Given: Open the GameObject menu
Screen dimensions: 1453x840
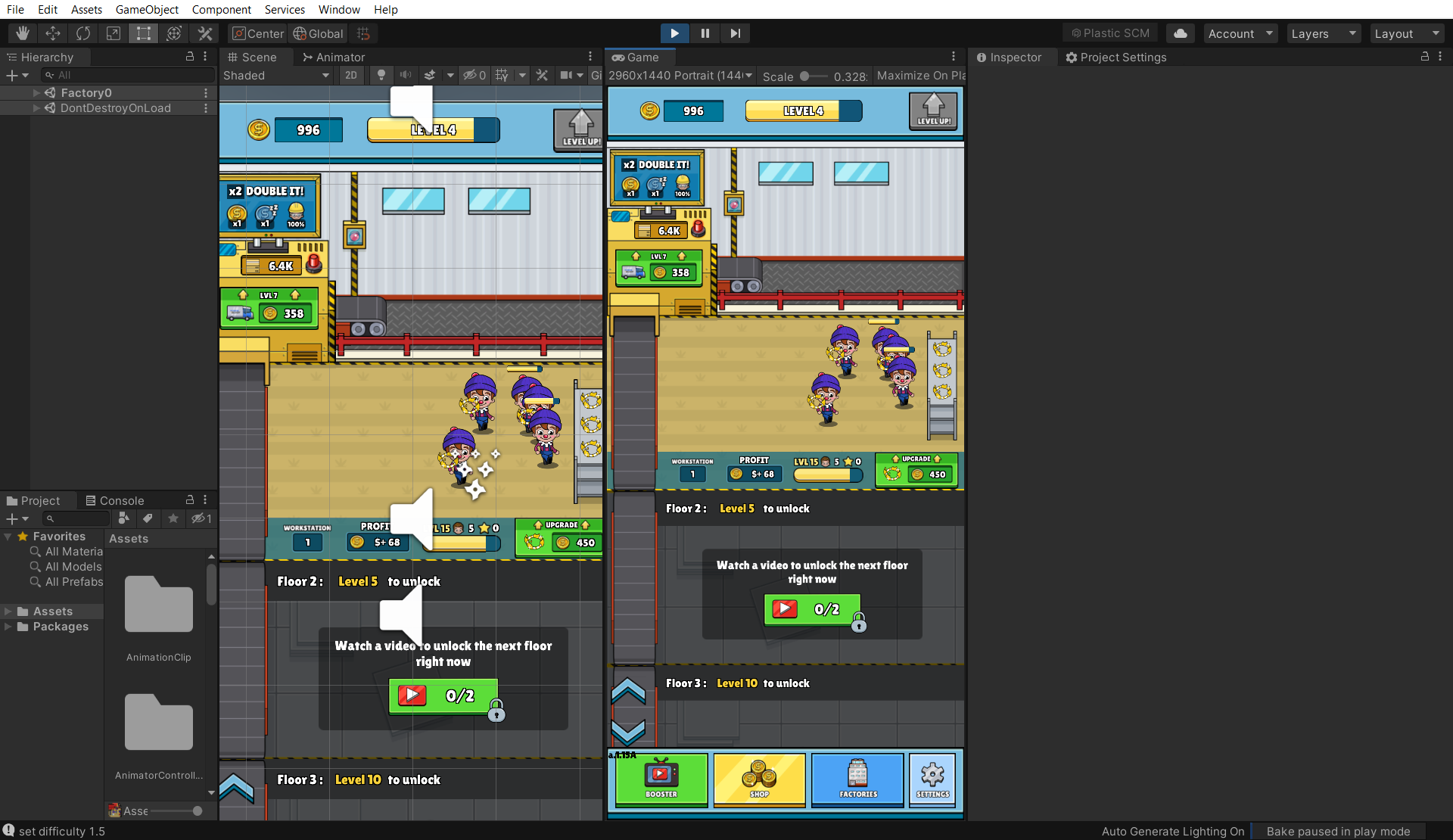Looking at the screenshot, I should click(x=147, y=9).
